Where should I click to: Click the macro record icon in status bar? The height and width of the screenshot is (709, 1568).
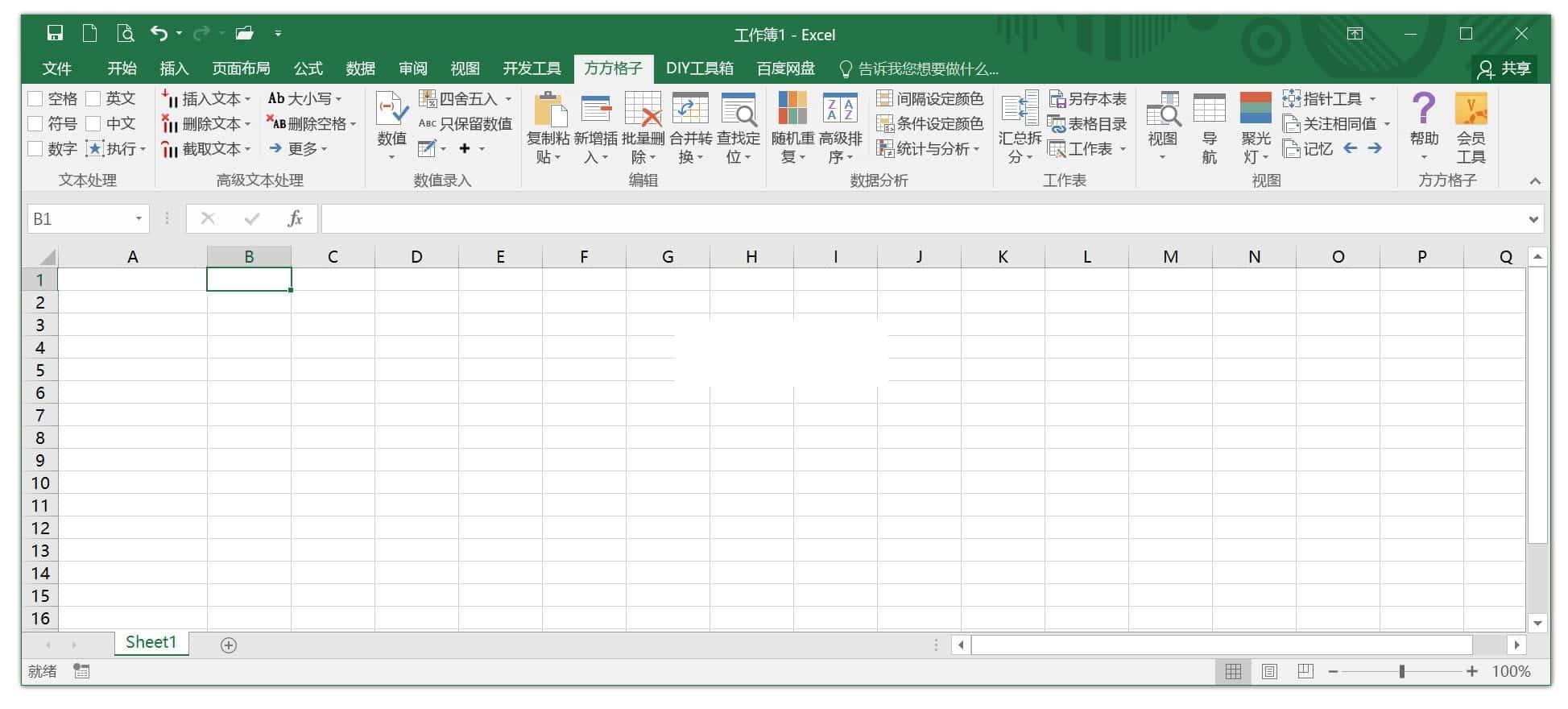pos(81,670)
